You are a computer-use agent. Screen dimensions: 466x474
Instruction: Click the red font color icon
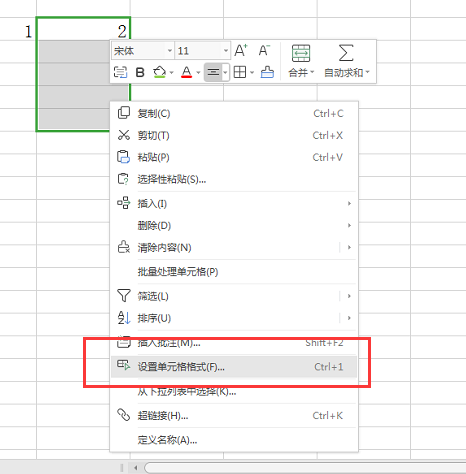click(x=186, y=72)
